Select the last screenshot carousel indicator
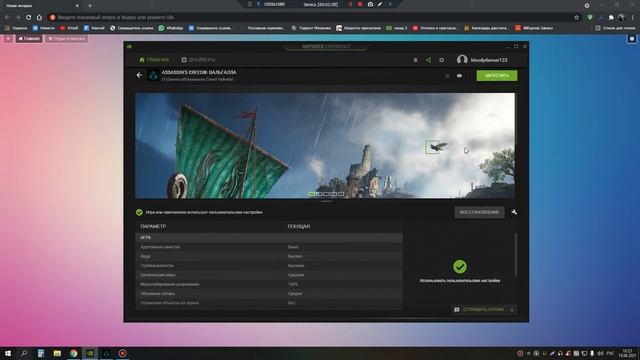 tap(341, 194)
